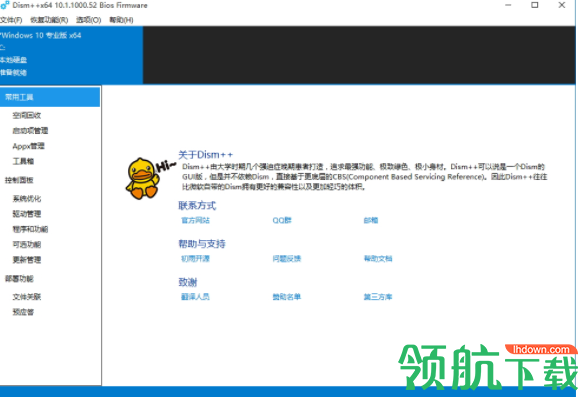Select the 控制面板 category header
Viewport: 578px width, 397px height.
(x=19, y=180)
